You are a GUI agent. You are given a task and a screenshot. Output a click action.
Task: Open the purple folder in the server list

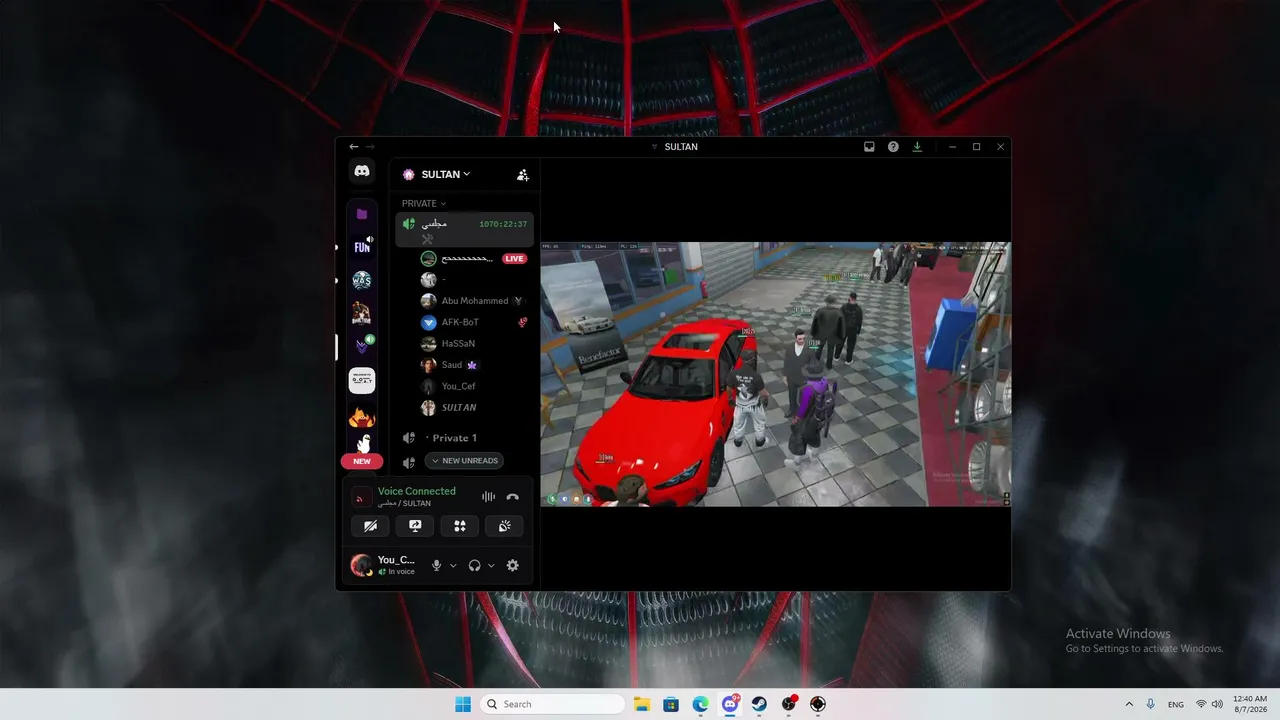tap(362, 214)
